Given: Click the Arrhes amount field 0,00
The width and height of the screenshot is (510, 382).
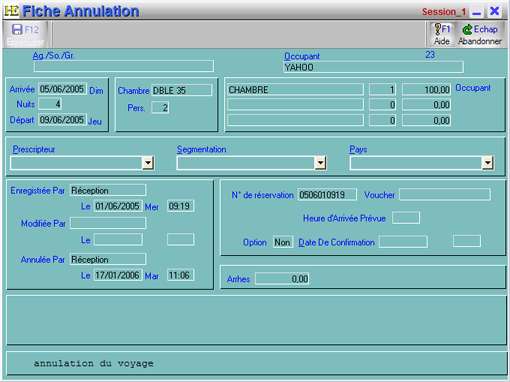Looking at the screenshot, I should [282, 279].
